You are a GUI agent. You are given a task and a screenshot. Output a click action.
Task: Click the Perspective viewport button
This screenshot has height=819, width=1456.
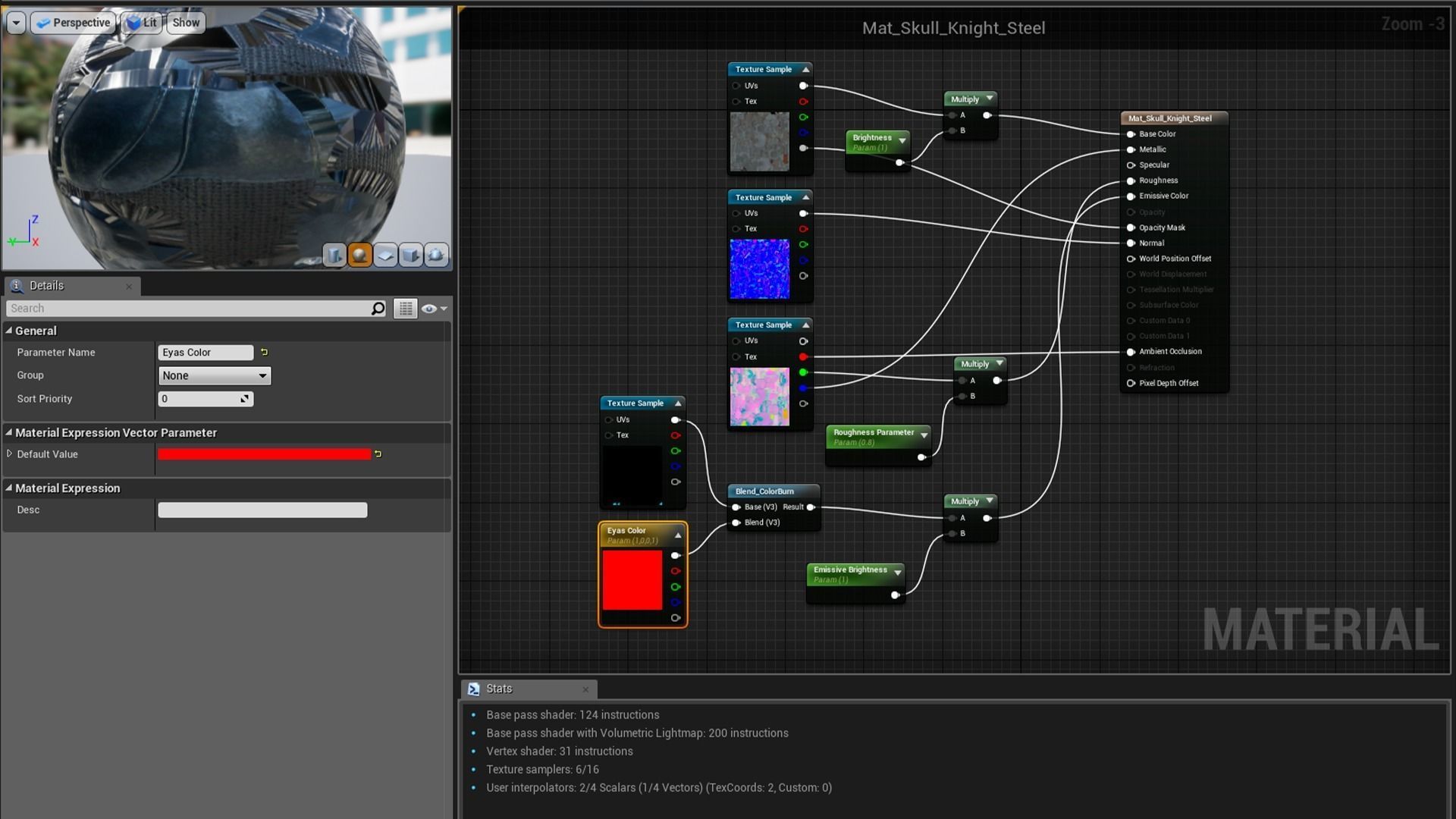[74, 23]
